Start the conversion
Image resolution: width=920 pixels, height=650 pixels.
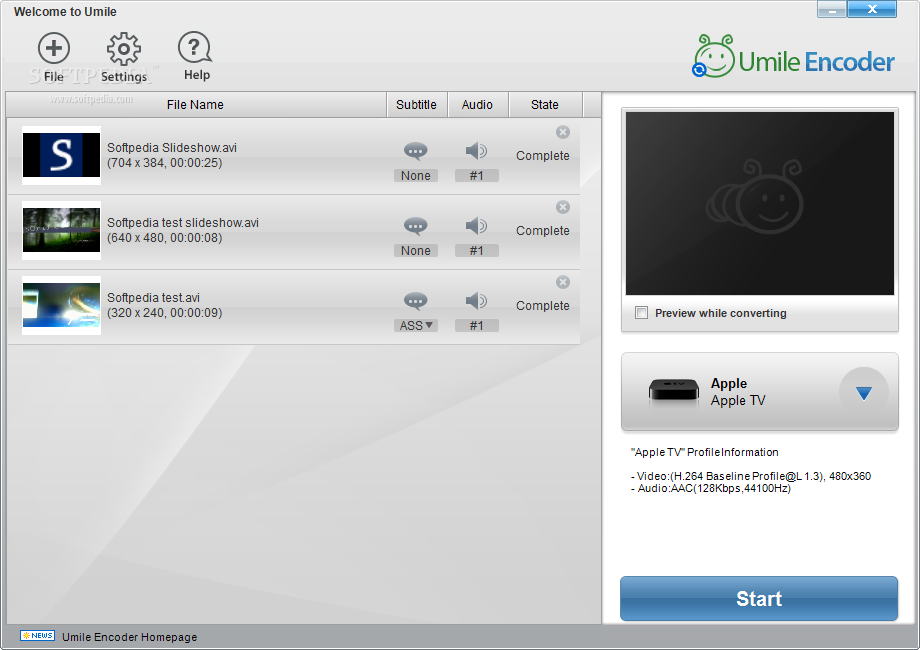pyautogui.click(x=759, y=598)
